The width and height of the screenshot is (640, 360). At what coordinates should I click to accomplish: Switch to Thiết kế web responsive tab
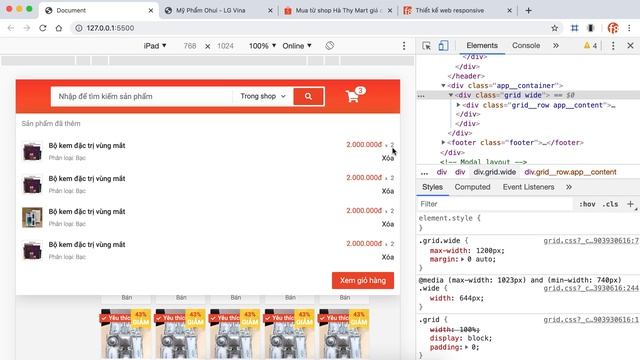click(457, 11)
